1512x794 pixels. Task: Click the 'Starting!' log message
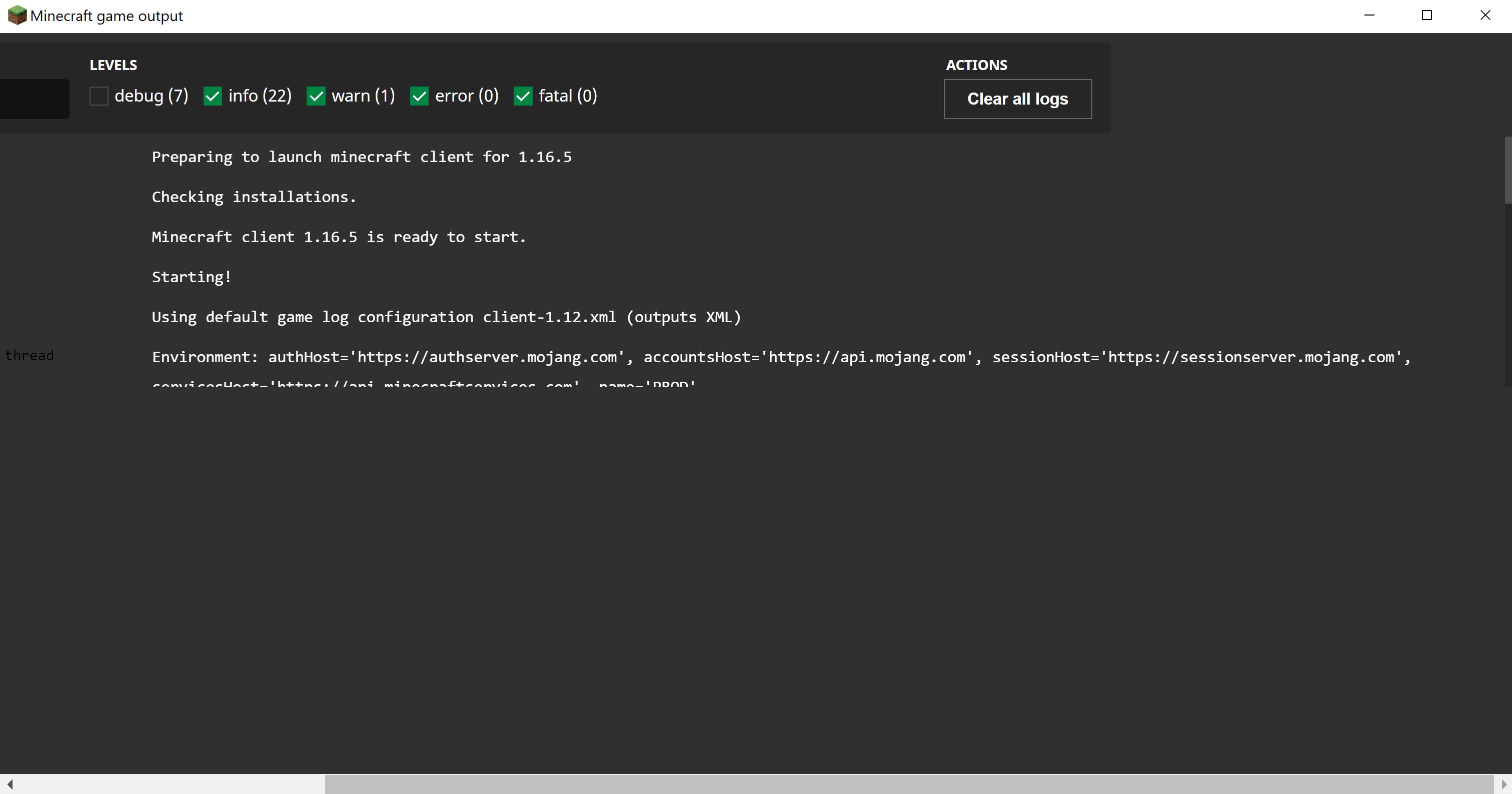[192, 277]
